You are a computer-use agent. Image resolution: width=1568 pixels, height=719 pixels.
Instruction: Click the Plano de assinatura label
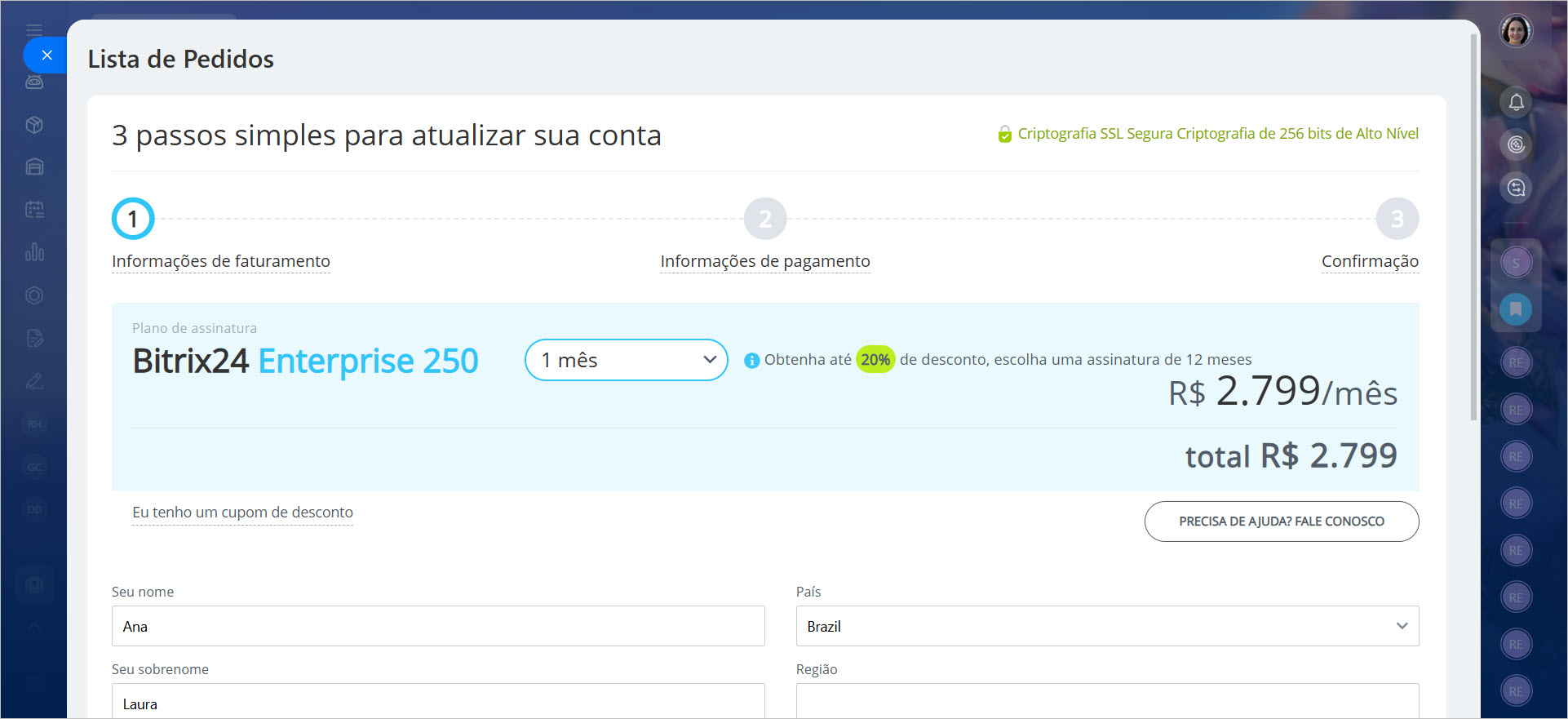pos(194,328)
